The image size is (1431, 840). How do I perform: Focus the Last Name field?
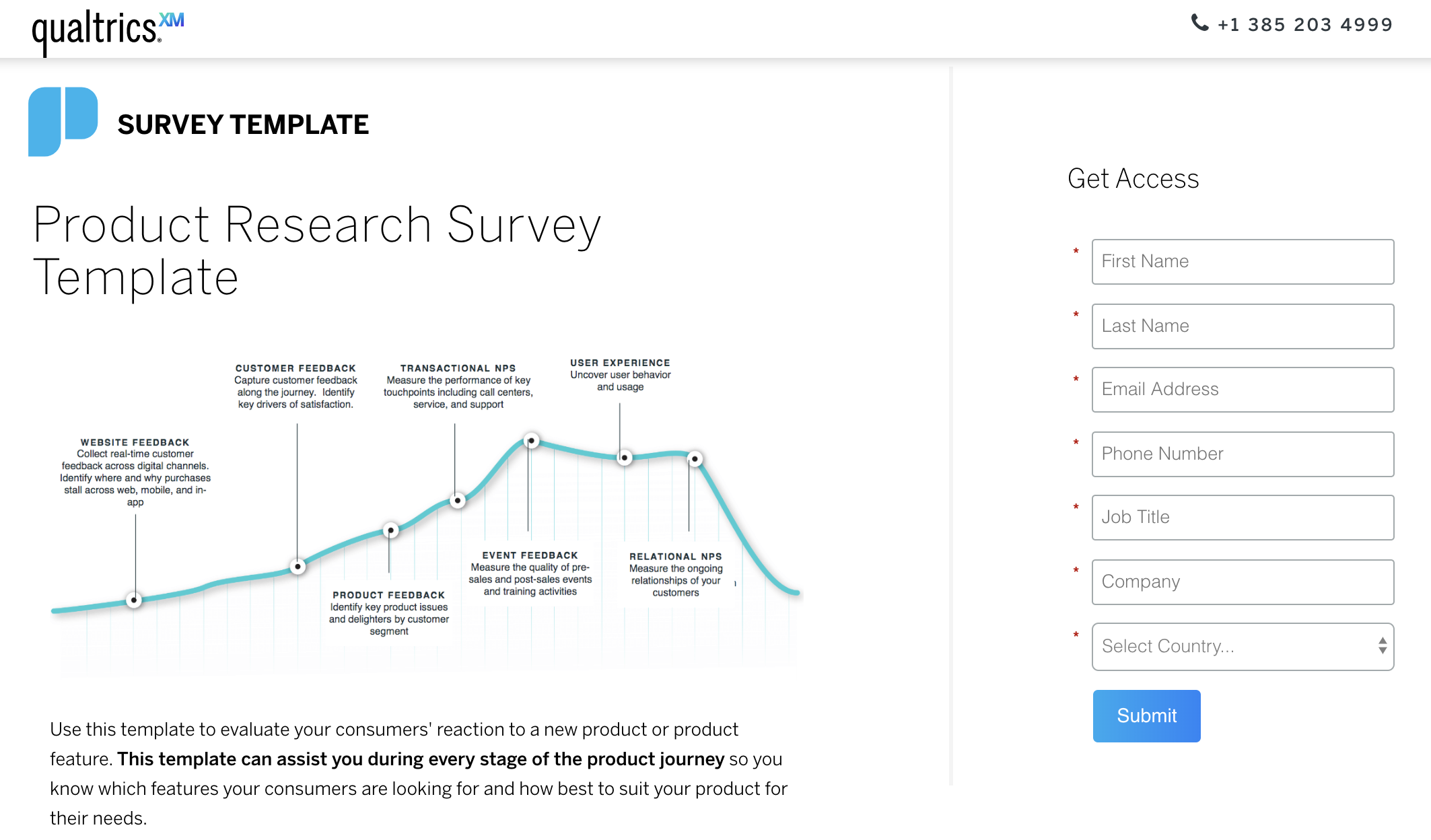[x=1243, y=326]
